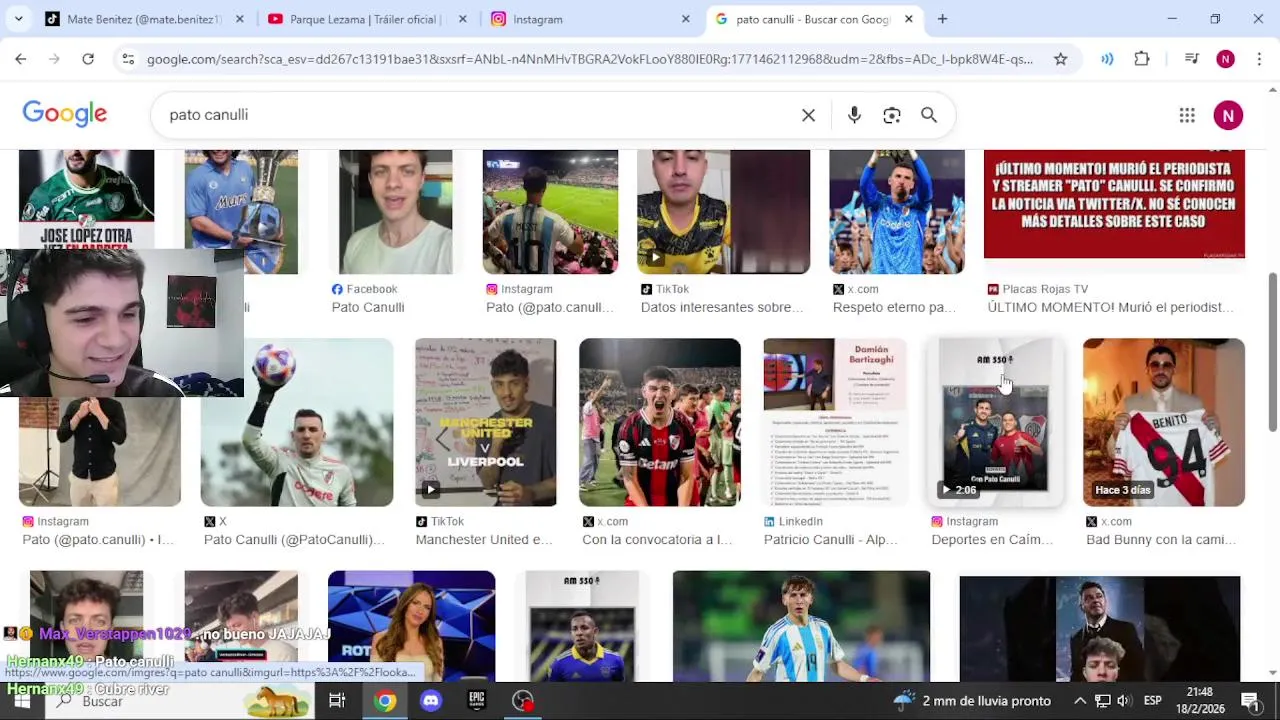
Task: Open the River player celebrating thumbnail
Action: 660,422
